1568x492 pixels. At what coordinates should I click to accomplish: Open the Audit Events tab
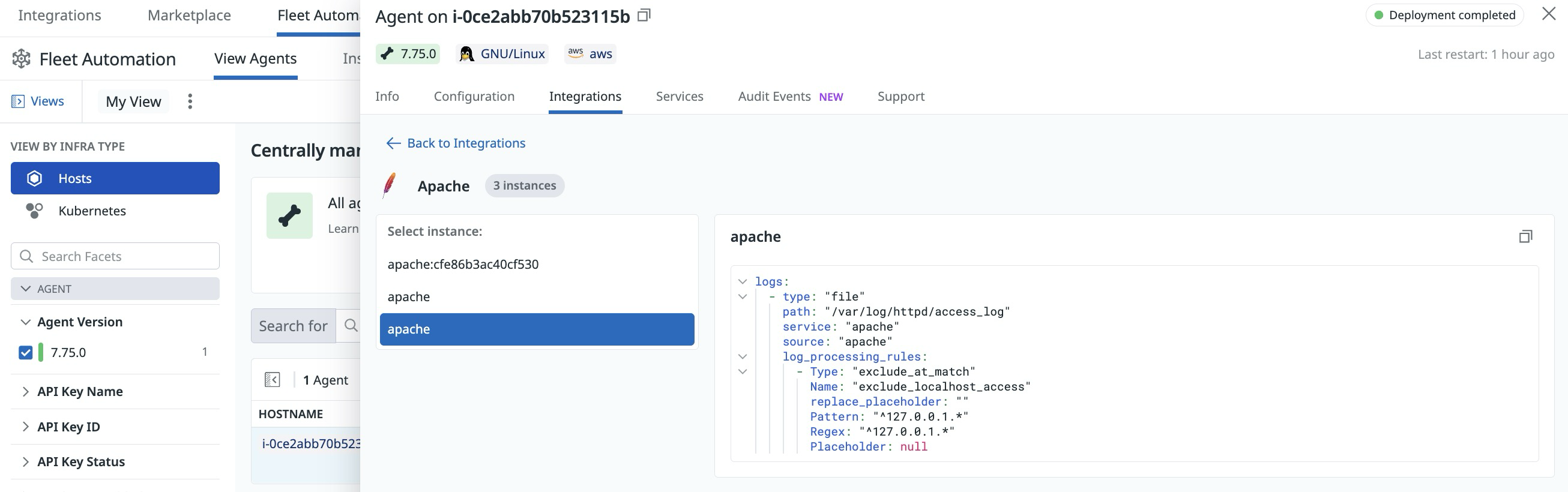[x=790, y=96]
